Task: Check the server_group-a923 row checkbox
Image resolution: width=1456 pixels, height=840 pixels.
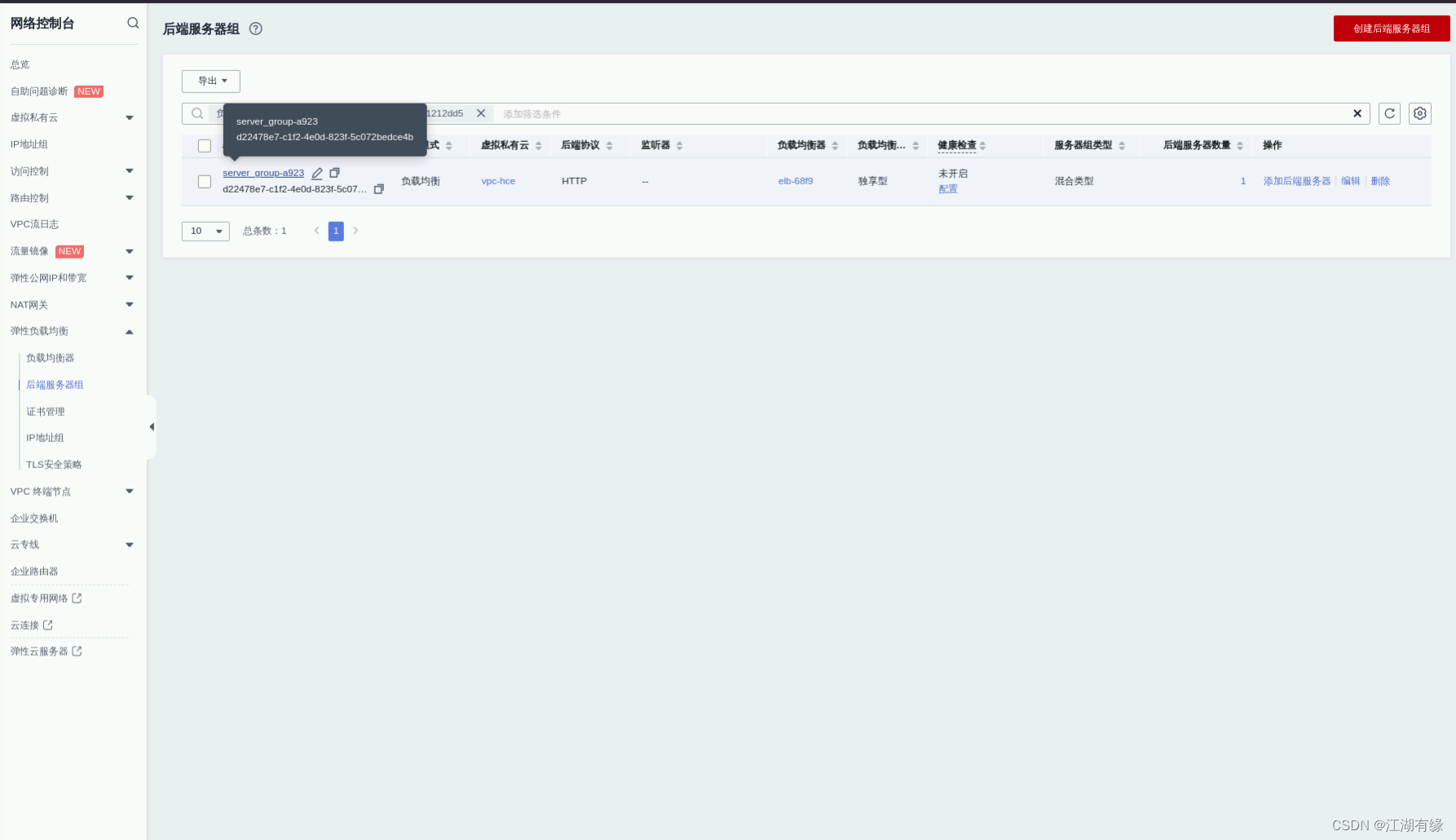Action: click(x=205, y=181)
